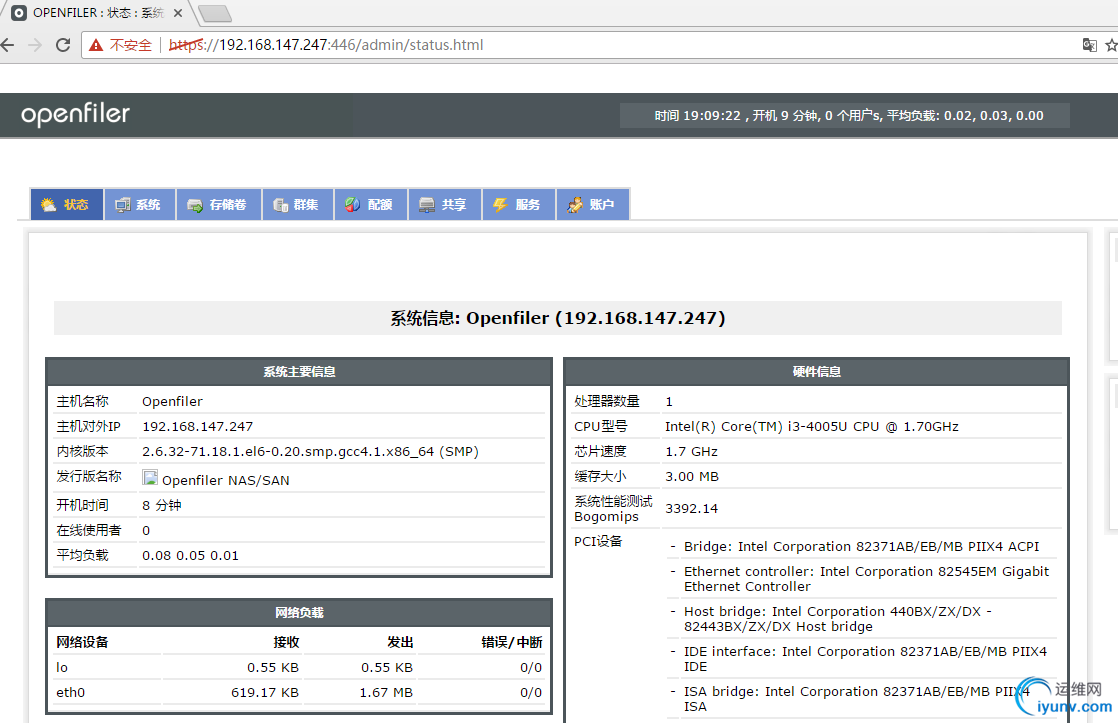The height and width of the screenshot is (723, 1118).
Task: Click the header status line showing 时间 19:09:22
Action: pos(848,116)
